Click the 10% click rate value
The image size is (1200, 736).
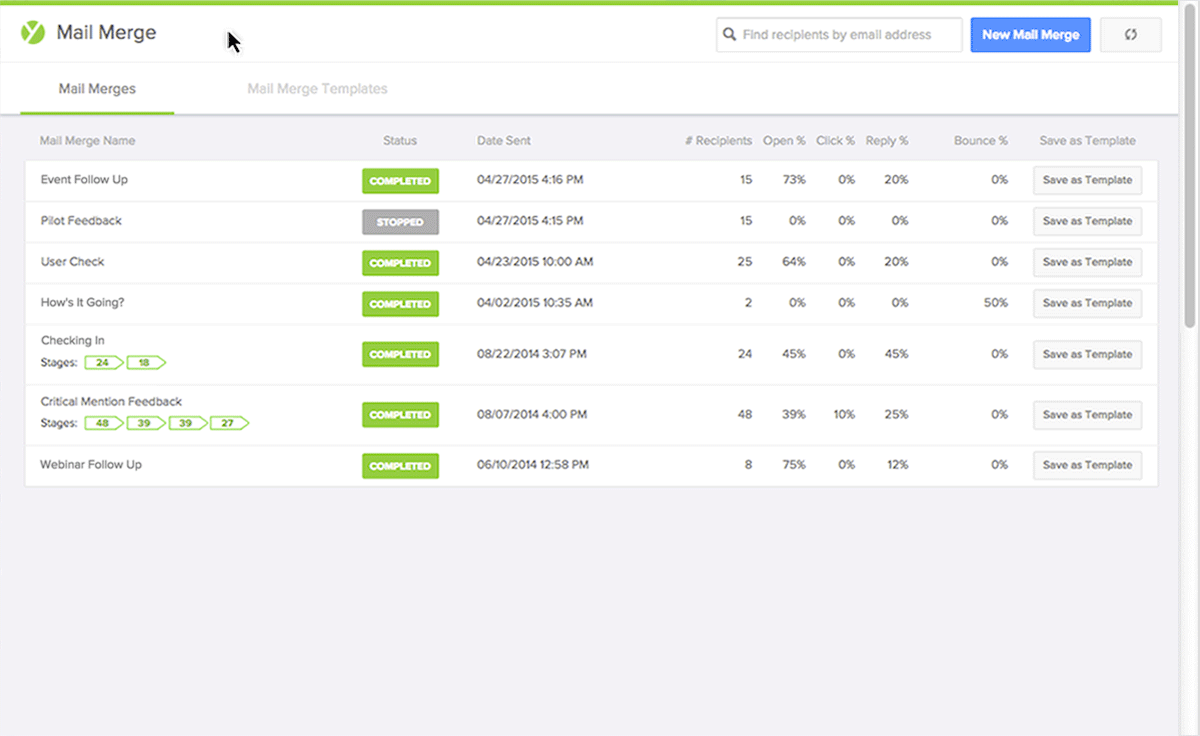click(x=844, y=415)
